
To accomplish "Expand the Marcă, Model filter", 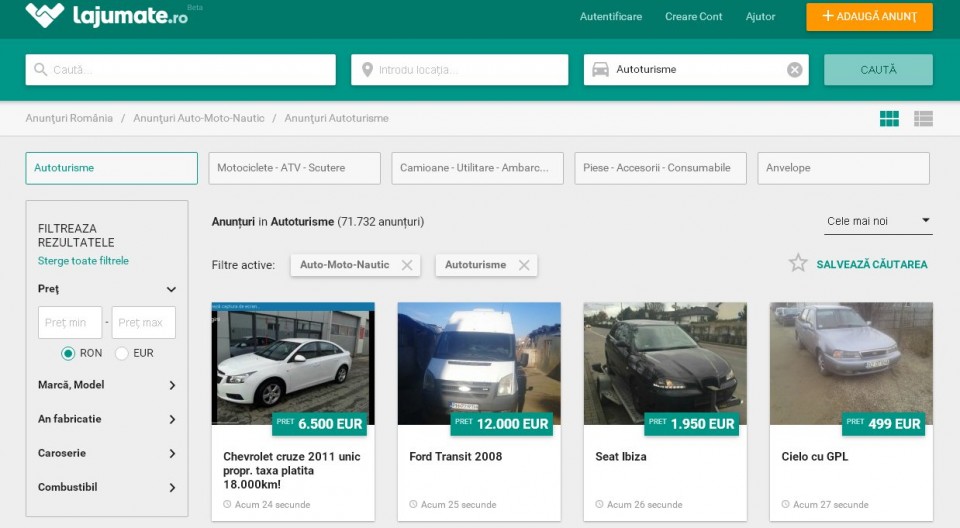I will [x=171, y=385].
